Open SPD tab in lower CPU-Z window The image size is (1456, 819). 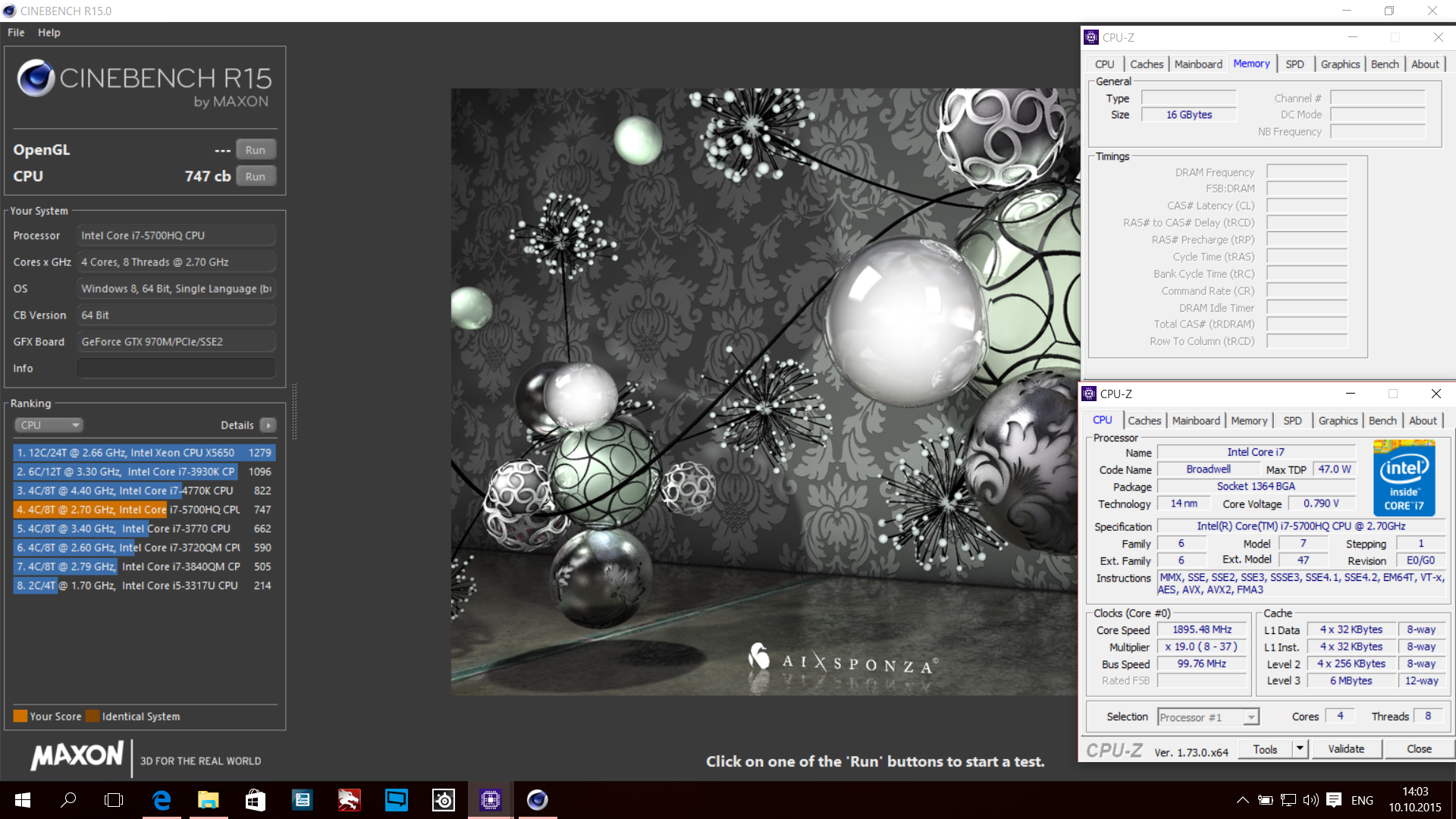pos(1293,421)
